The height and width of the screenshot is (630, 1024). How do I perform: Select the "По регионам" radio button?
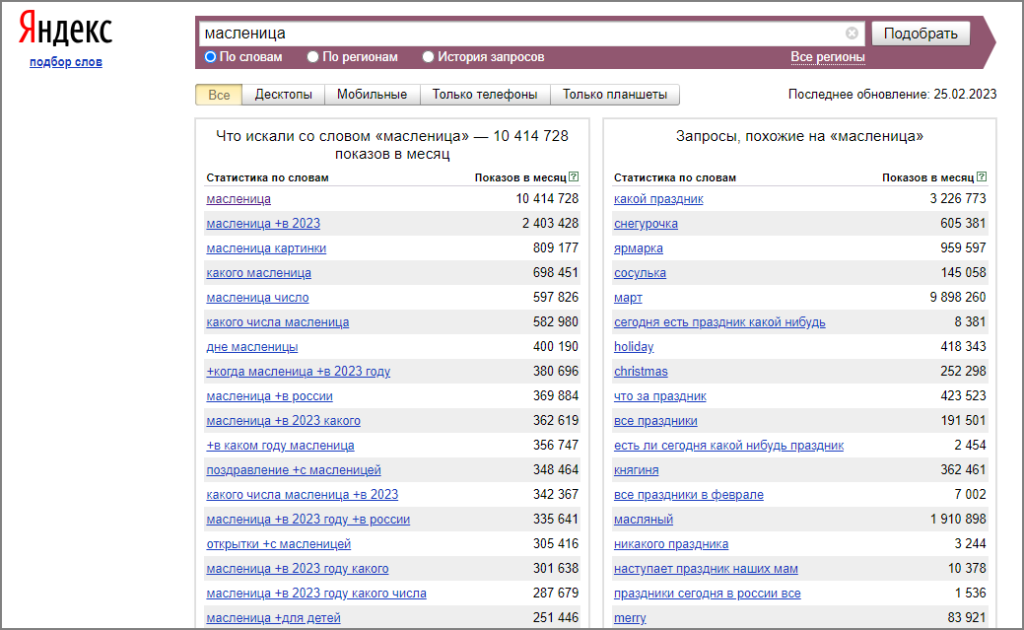pyautogui.click(x=313, y=57)
